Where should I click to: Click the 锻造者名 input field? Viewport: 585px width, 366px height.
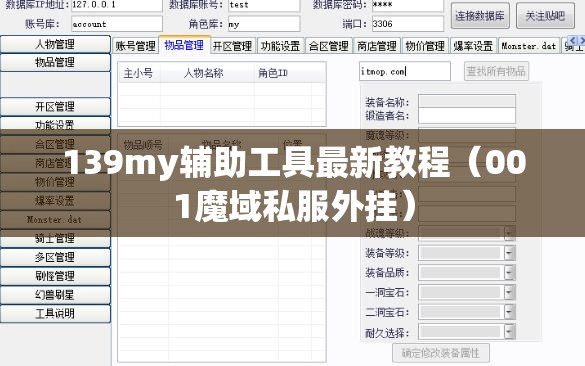point(467,116)
